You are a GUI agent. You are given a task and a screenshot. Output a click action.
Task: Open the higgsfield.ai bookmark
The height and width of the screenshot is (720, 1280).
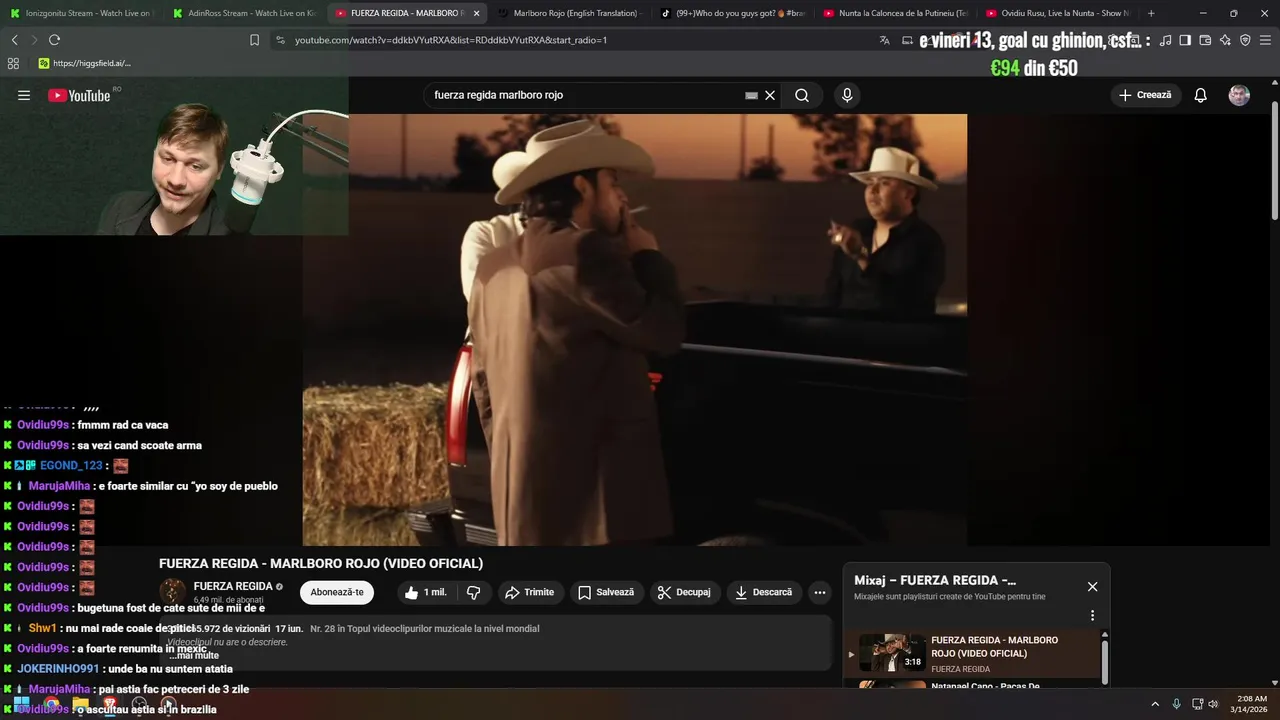pos(84,63)
